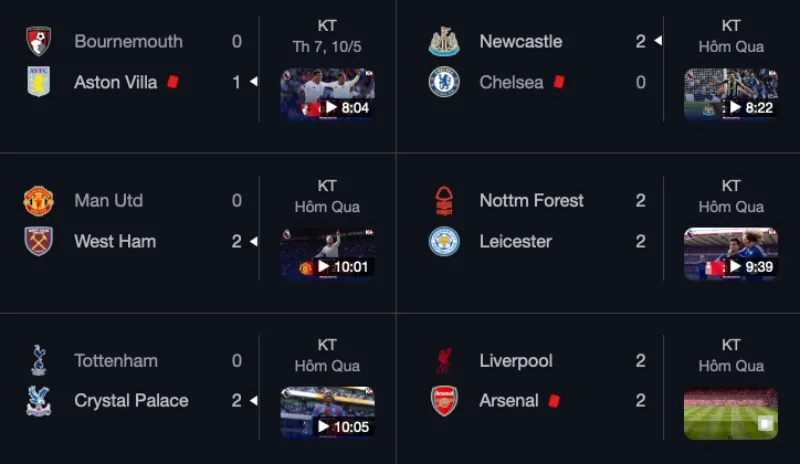
Task: Click the Arsenal cannon crest
Action: pyautogui.click(x=444, y=401)
